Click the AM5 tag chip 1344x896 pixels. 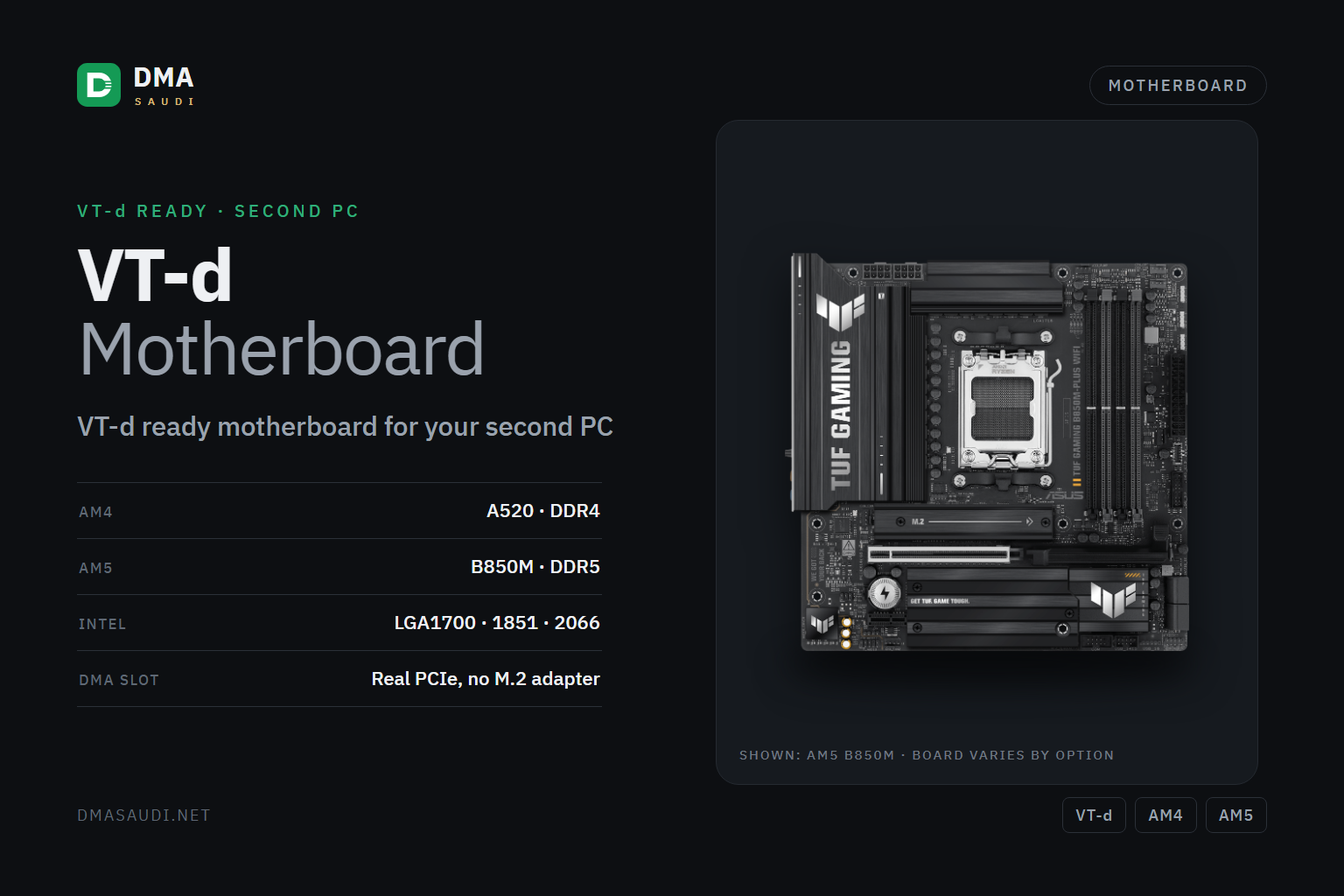tap(1235, 815)
